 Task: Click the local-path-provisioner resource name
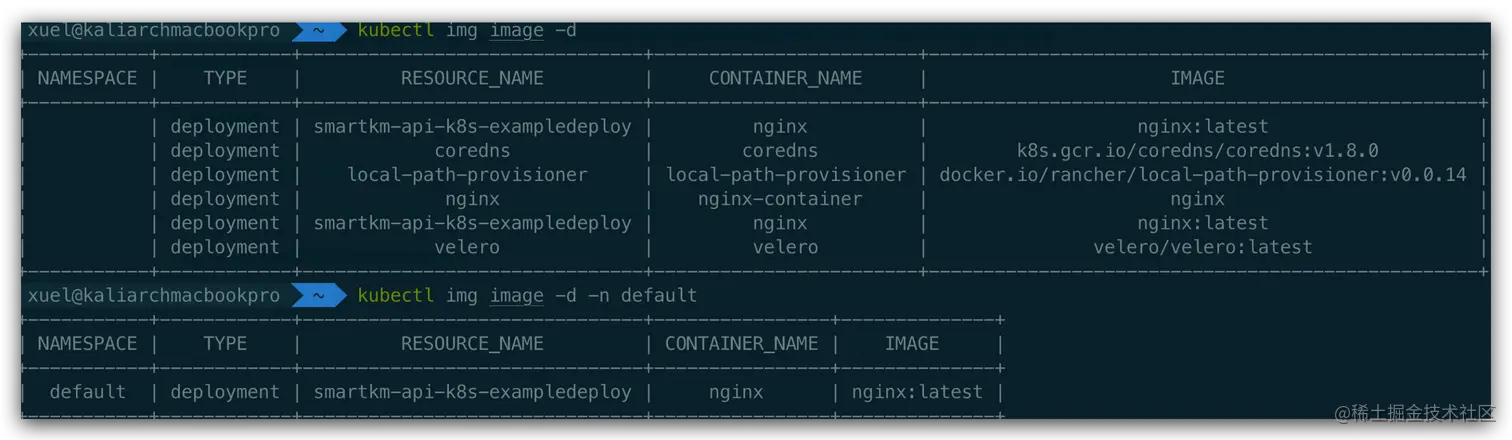(467, 175)
